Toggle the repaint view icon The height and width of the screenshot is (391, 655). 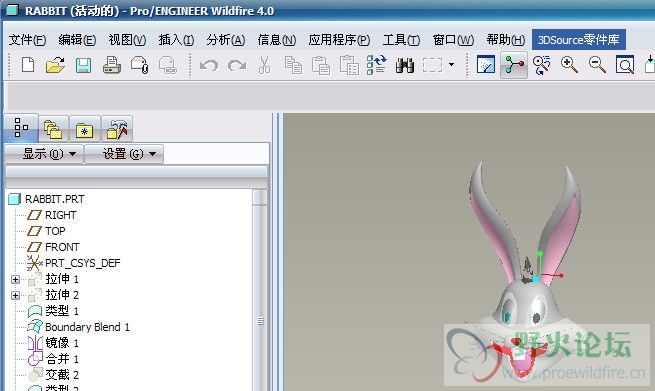486,65
